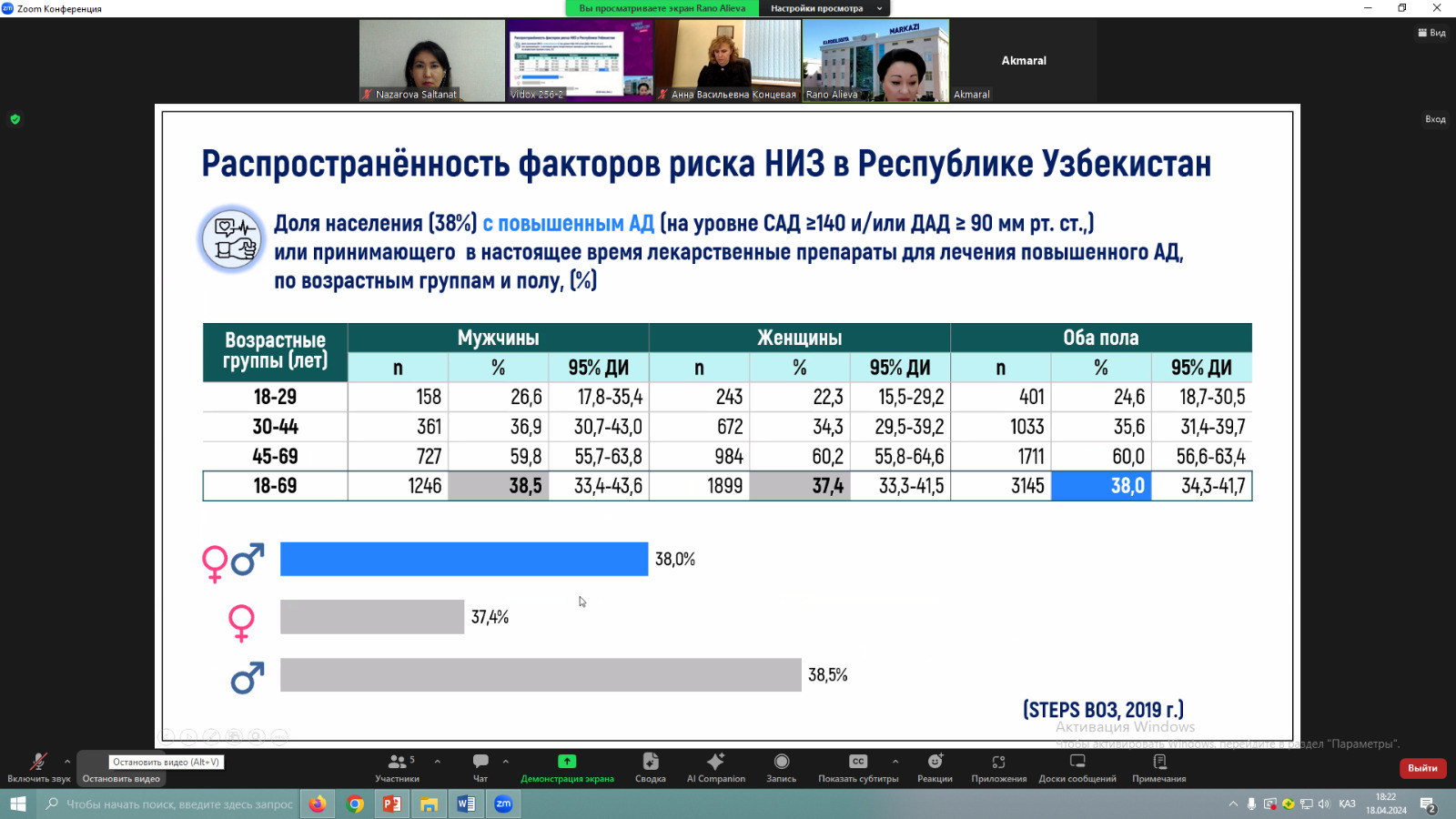The height and width of the screenshot is (819, 1456).
Task: Click the red Выйти leave button
Action: tap(1422, 768)
